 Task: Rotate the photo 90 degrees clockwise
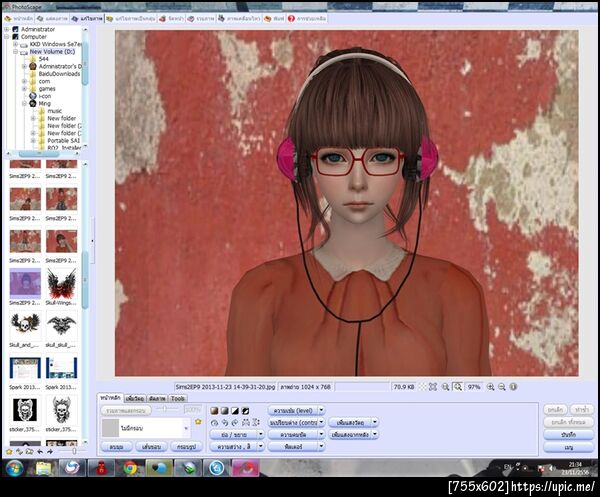point(235,422)
